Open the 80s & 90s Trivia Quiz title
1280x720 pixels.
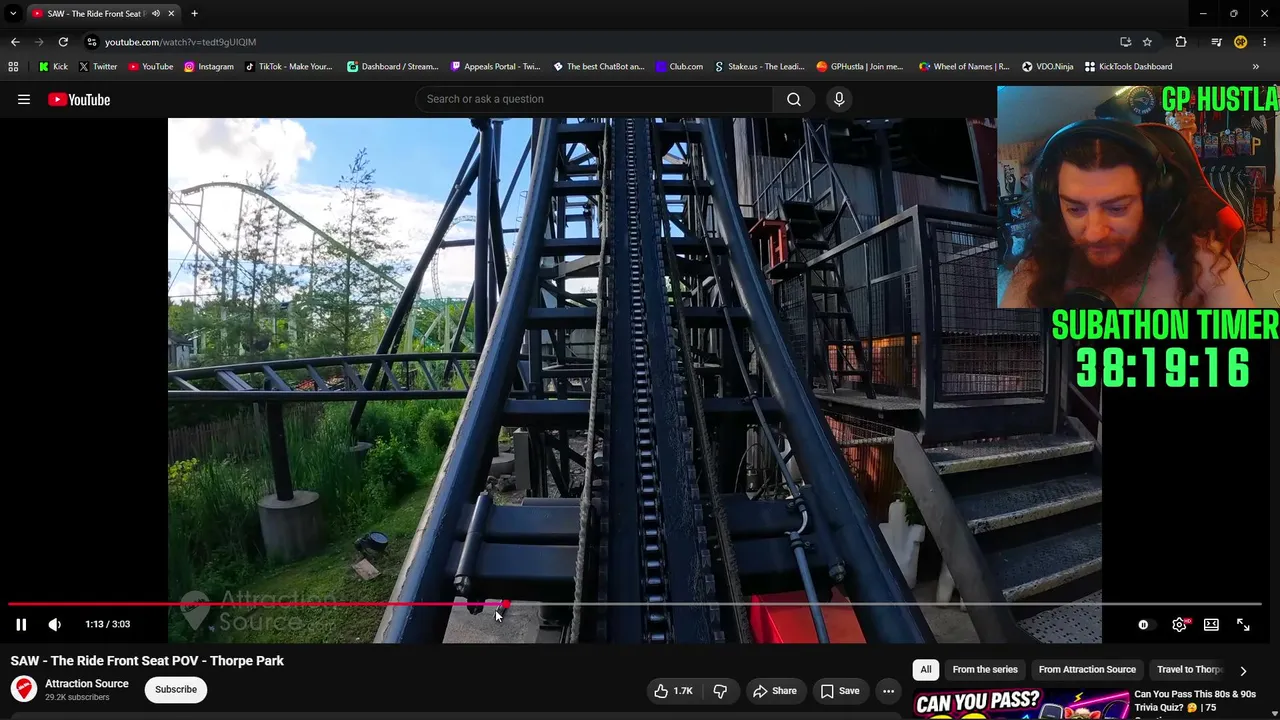(x=1195, y=701)
